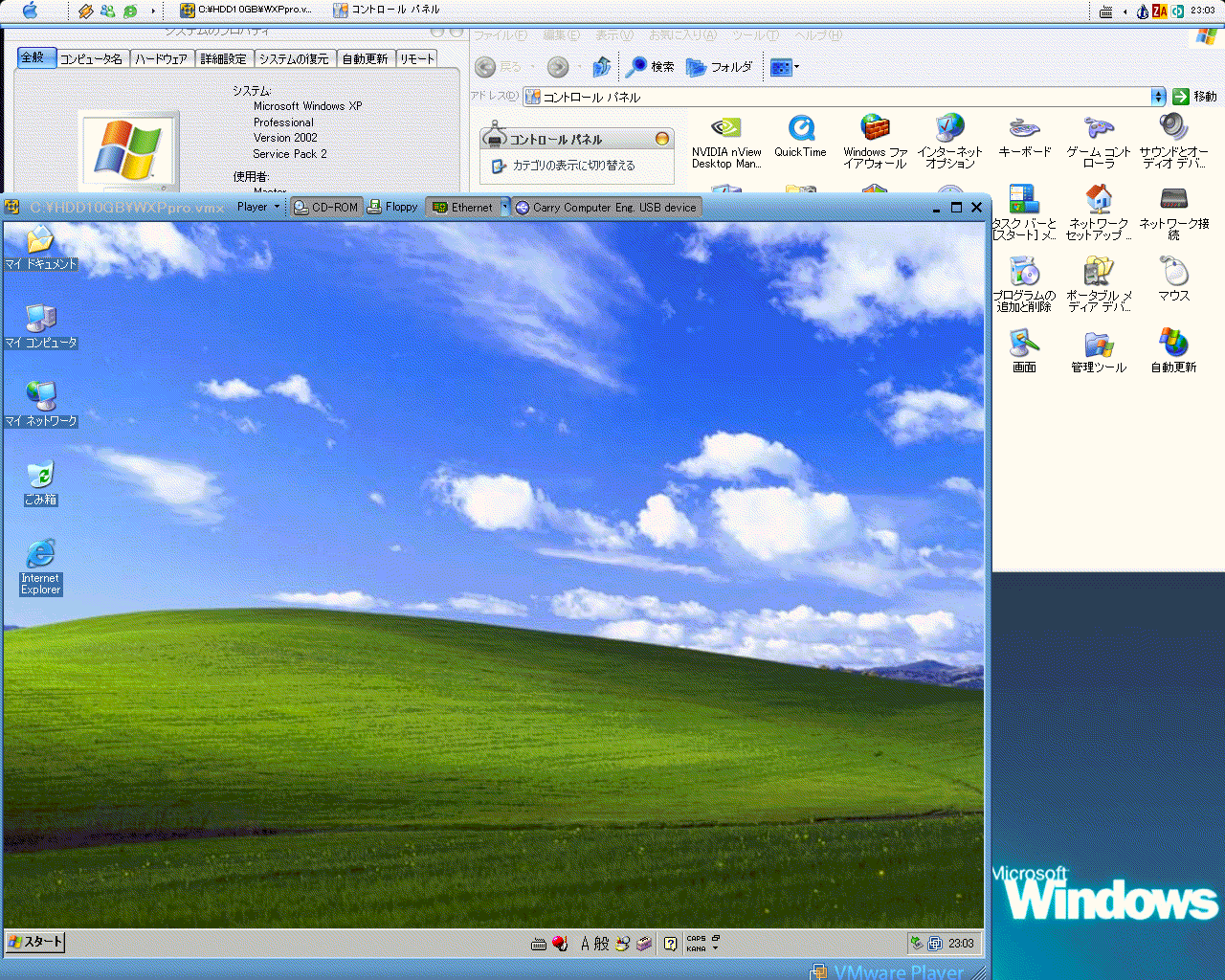Image resolution: width=1225 pixels, height=980 pixels.
Task: Open the ゲーム コントローラ icon
Action: click(1099, 142)
